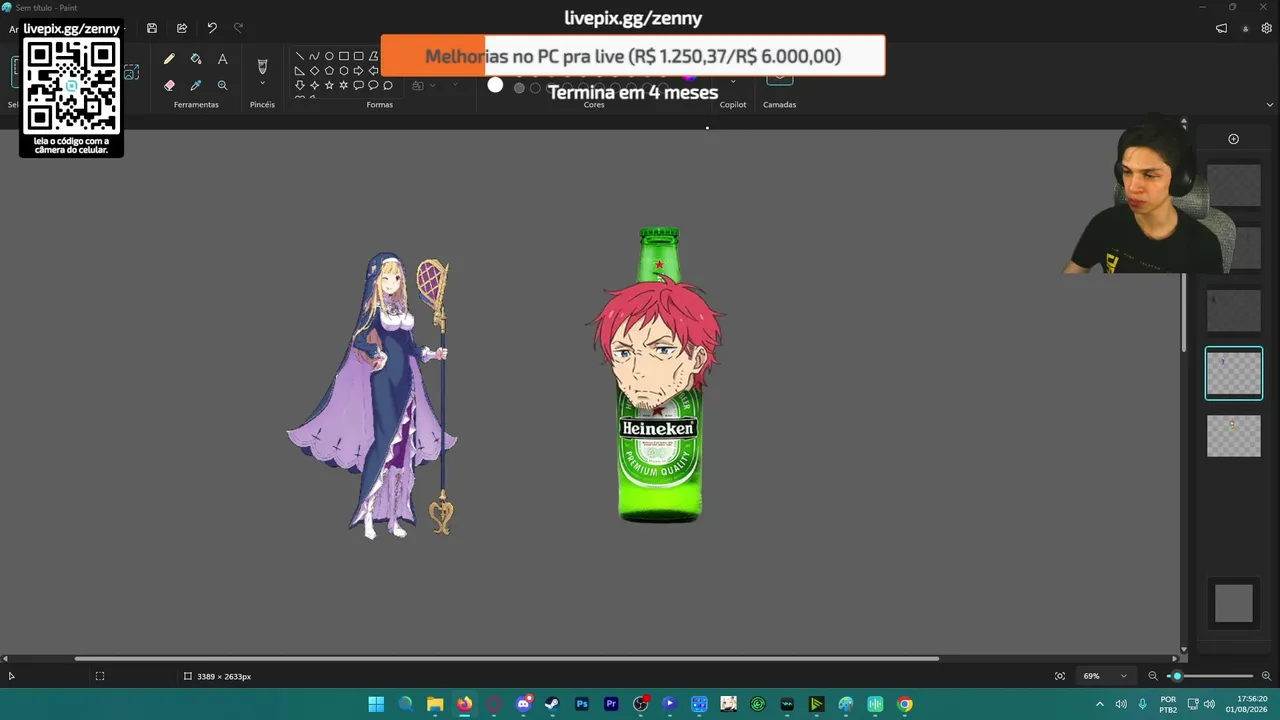Launch Photoshop from the taskbar
1280x720 pixels.
pyautogui.click(x=582, y=704)
